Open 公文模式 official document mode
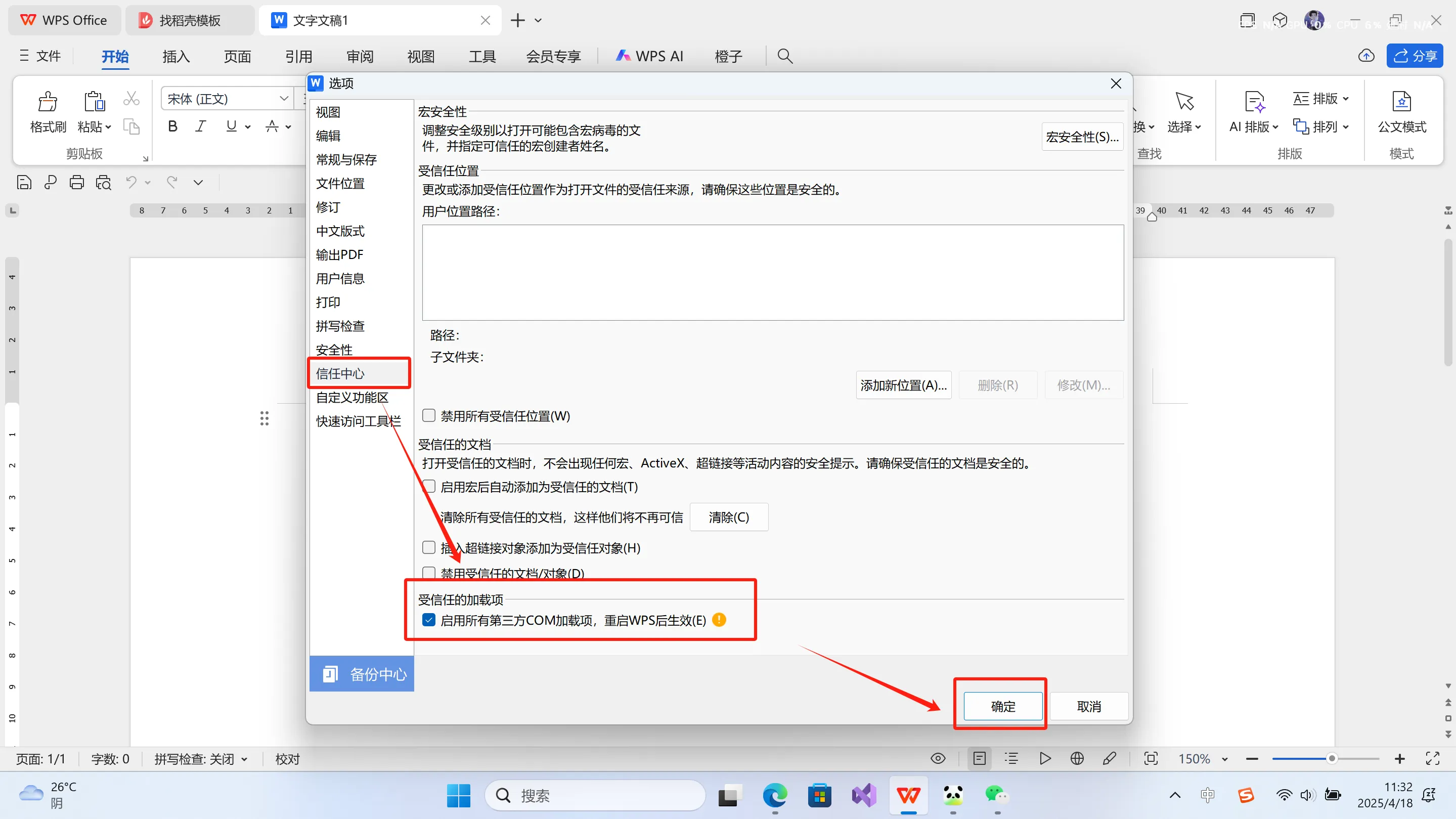 [x=1402, y=113]
